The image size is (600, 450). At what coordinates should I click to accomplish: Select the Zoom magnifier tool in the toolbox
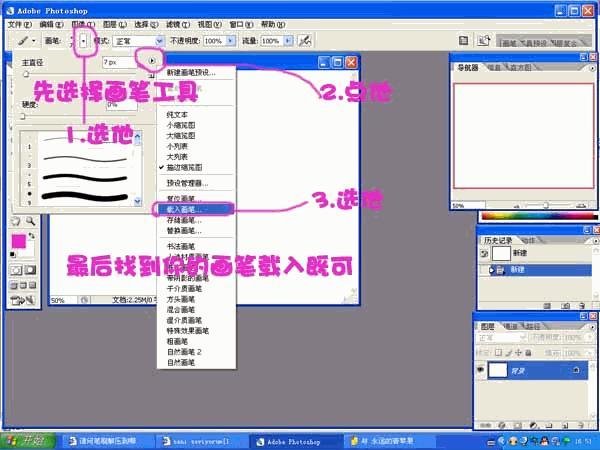(31, 221)
